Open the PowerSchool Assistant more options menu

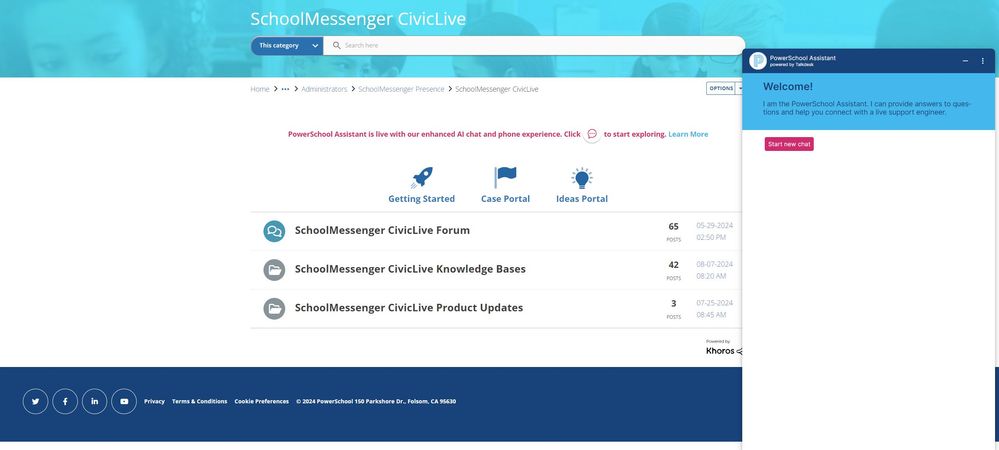982,61
